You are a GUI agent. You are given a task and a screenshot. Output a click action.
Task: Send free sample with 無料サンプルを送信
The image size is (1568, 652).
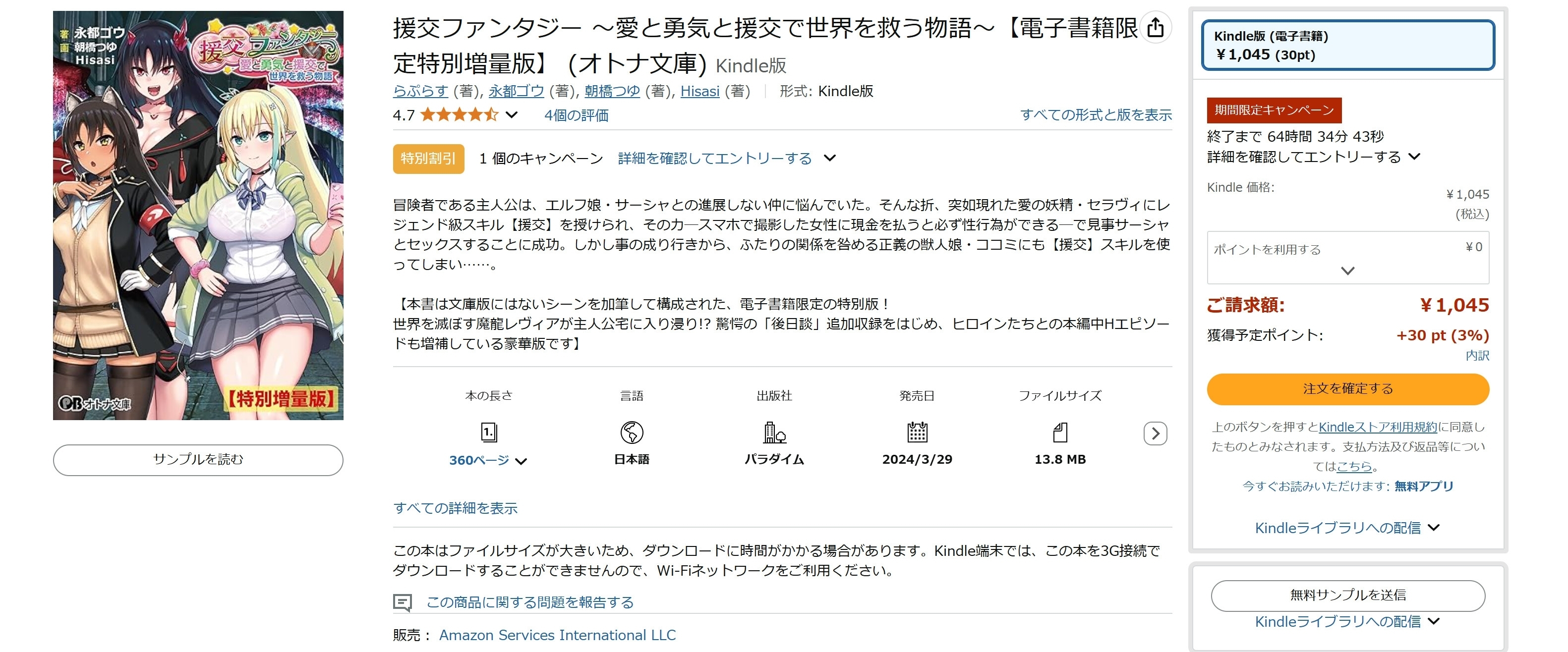1348,596
